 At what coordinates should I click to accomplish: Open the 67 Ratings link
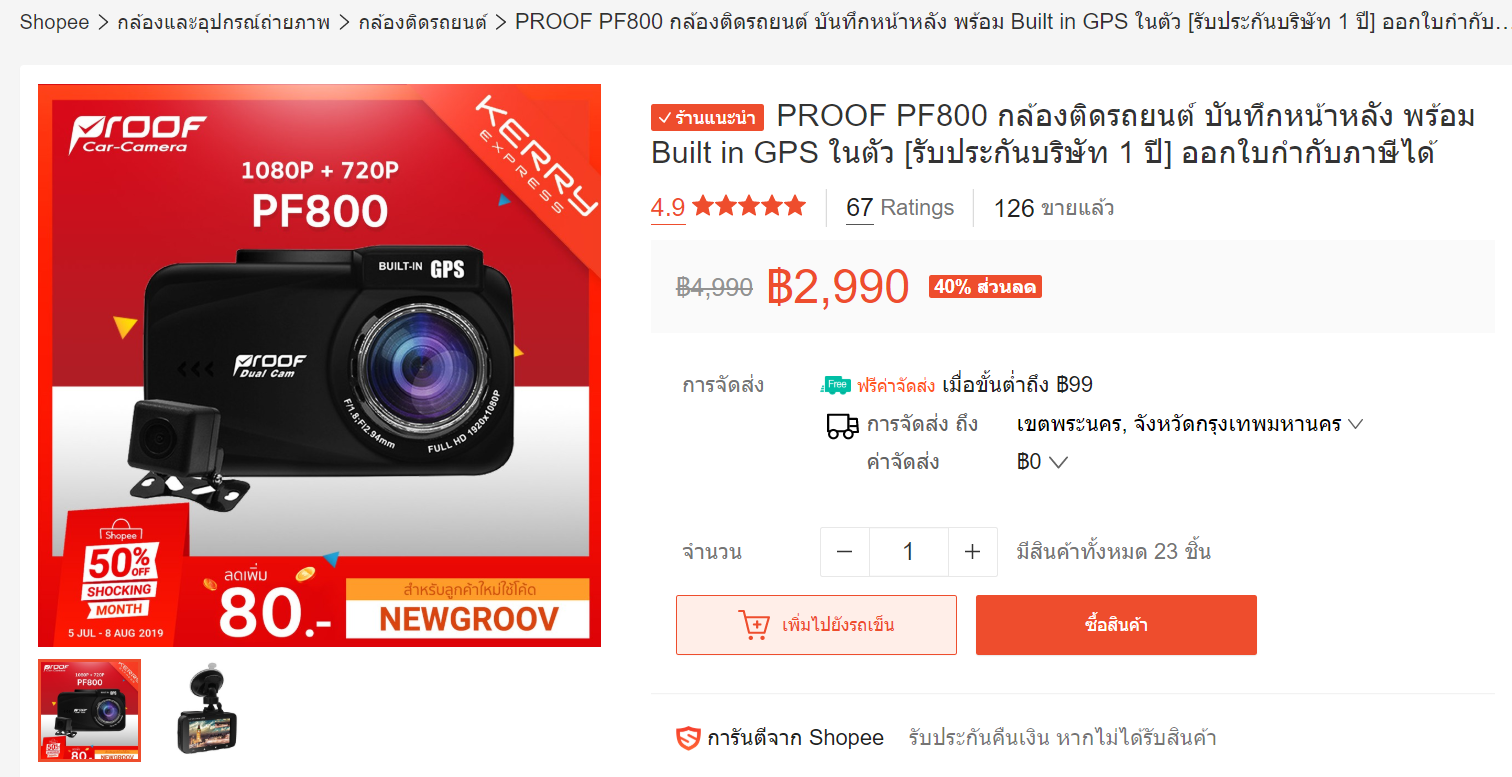(900, 208)
